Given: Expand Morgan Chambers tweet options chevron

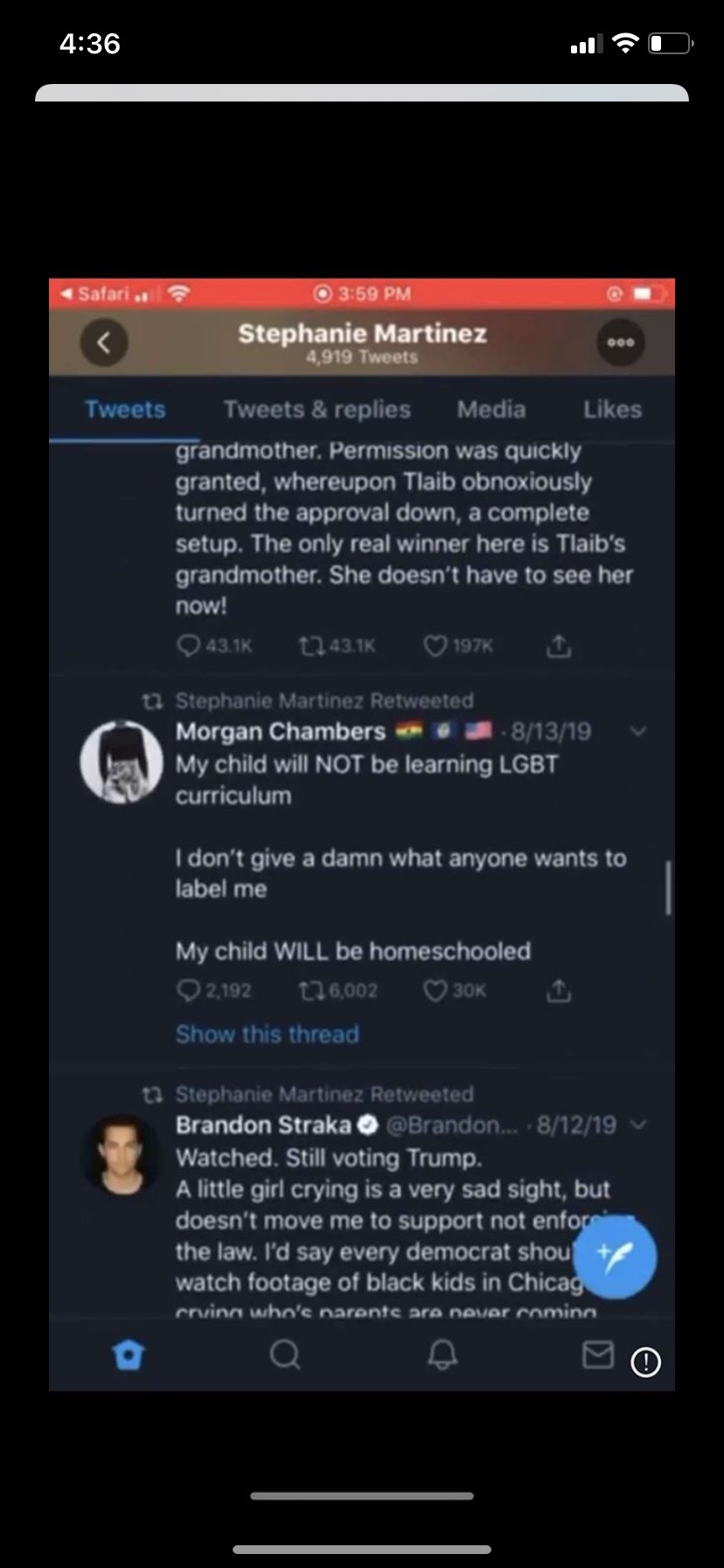Looking at the screenshot, I should (638, 731).
